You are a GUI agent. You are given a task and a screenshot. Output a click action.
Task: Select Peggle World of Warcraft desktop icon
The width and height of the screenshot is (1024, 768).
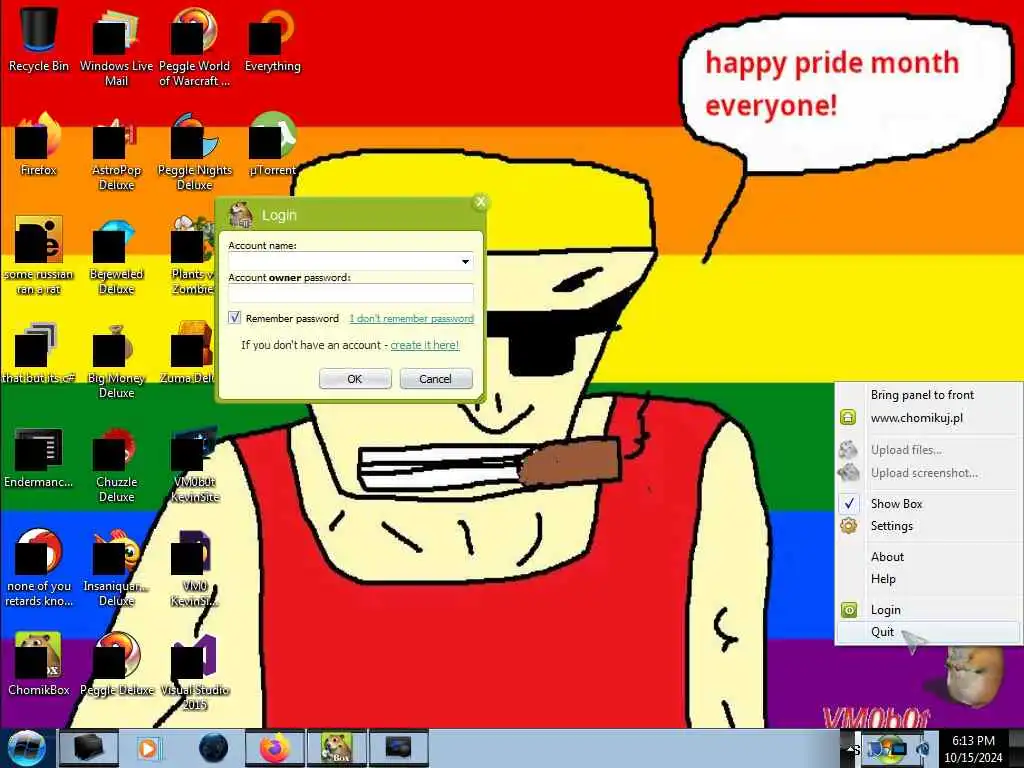coord(195,46)
